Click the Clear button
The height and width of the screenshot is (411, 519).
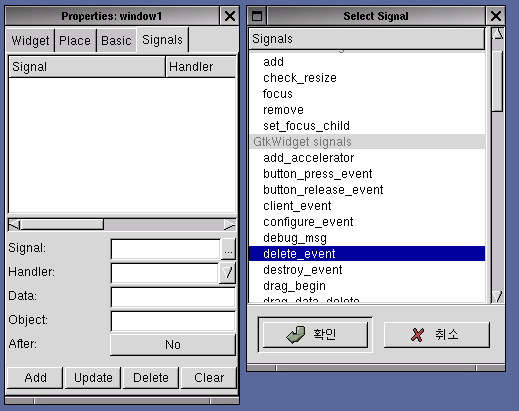pyautogui.click(x=209, y=378)
